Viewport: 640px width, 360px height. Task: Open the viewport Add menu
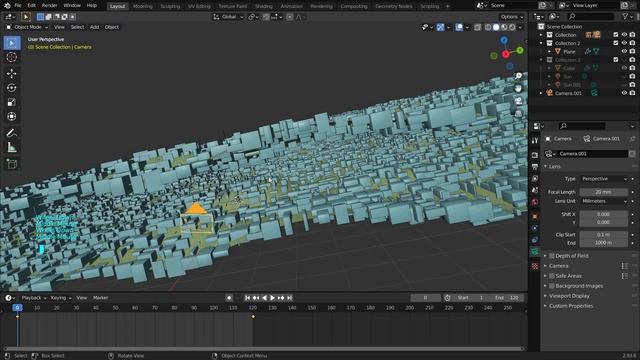[94, 27]
